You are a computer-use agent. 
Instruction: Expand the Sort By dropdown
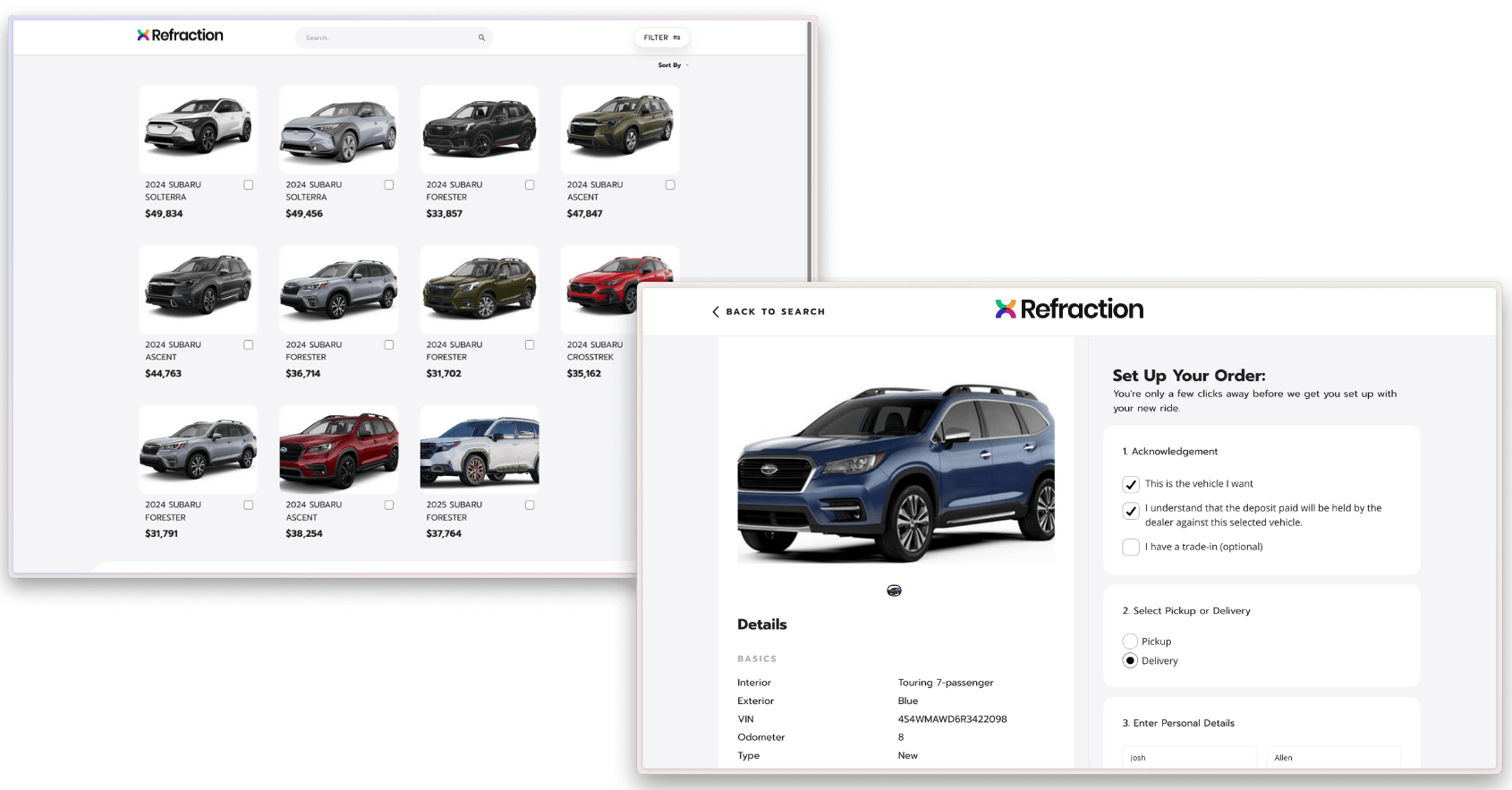[x=673, y=65]
